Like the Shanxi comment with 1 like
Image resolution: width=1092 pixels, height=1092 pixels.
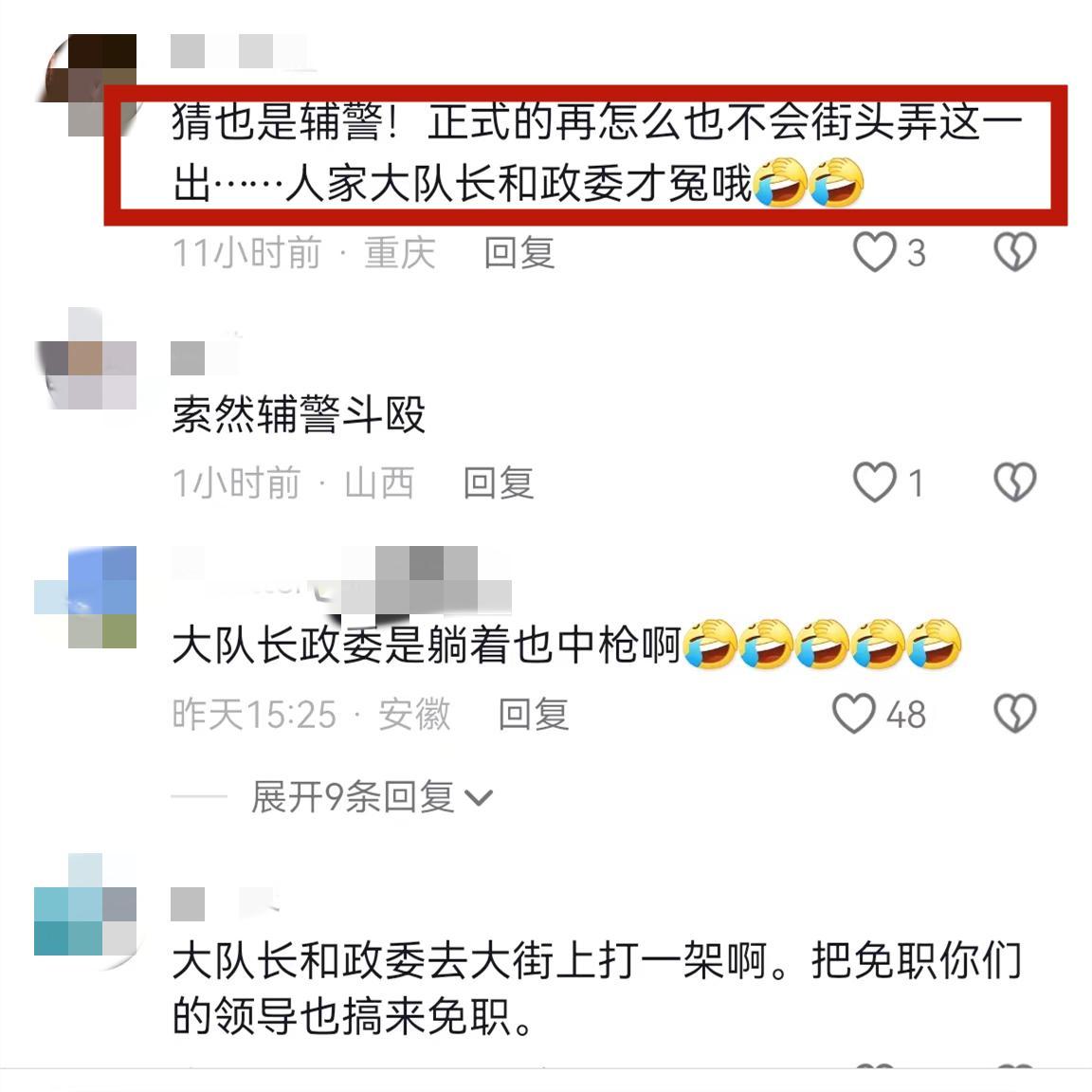click(875, 482)
